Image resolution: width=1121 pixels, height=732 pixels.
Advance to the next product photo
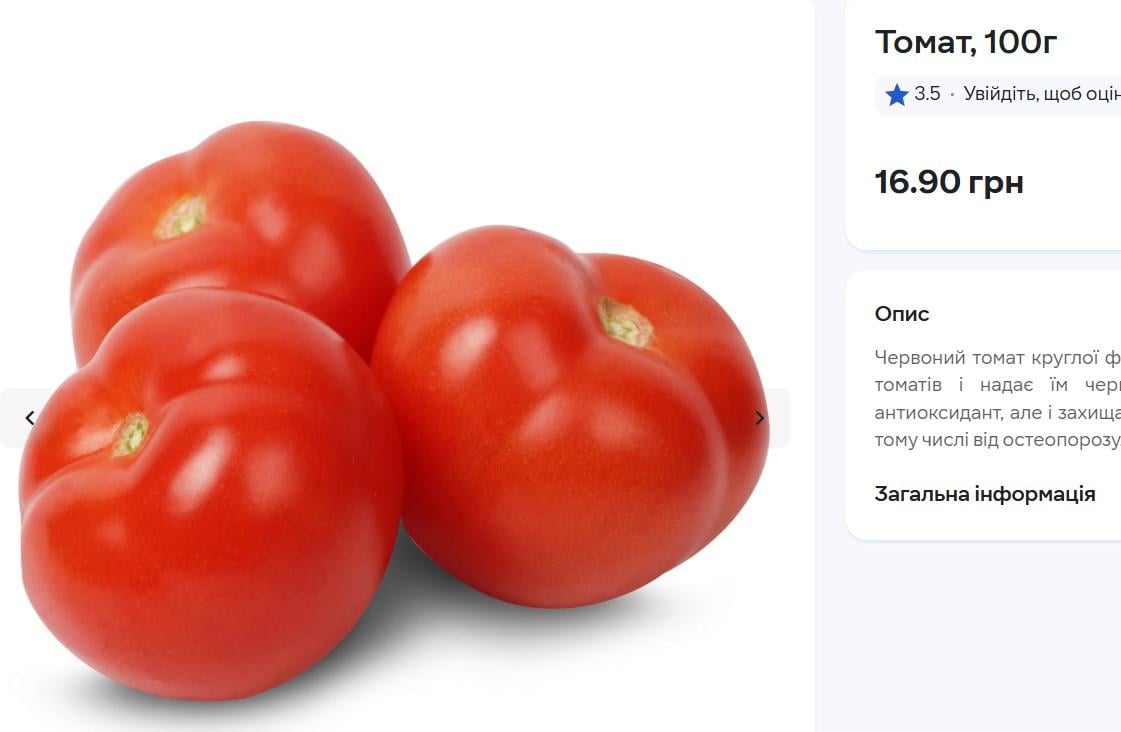click(x=760, y=417)
